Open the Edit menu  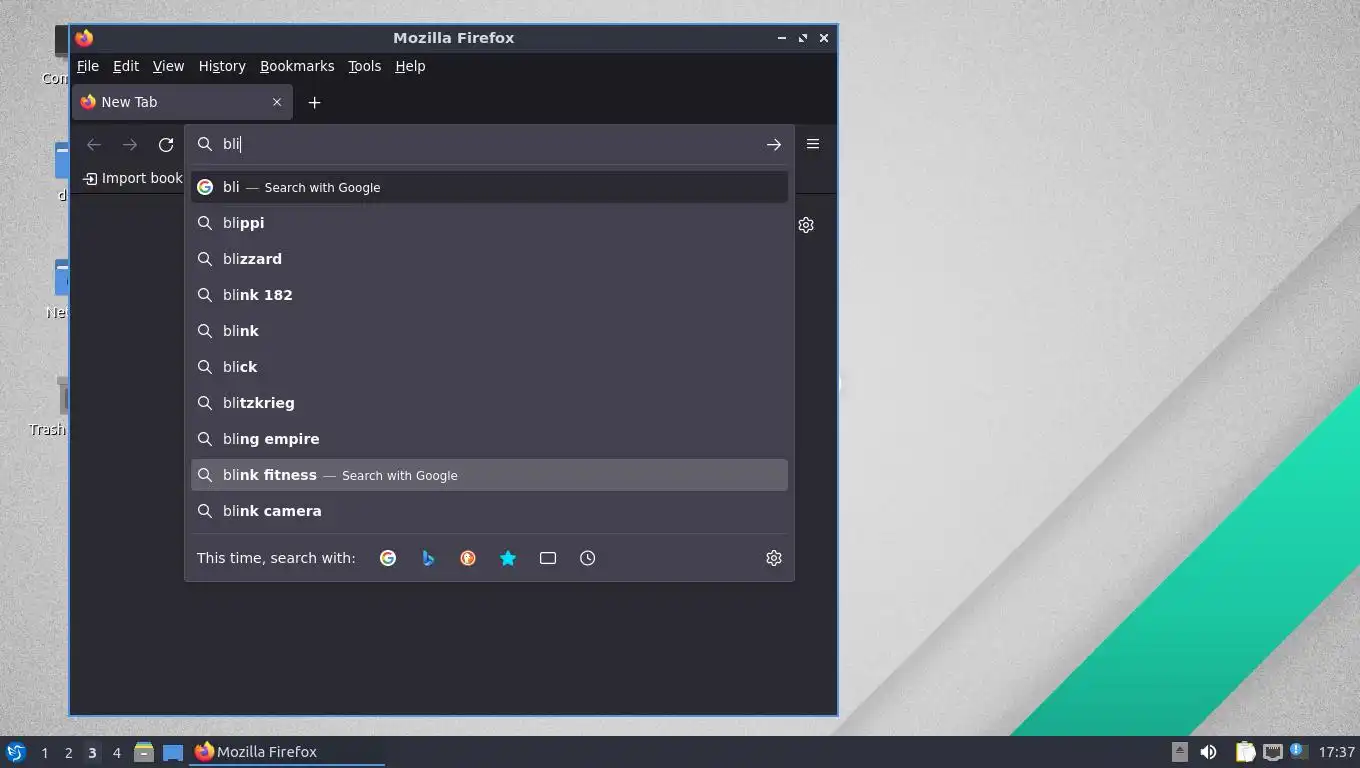pos(126,66)
